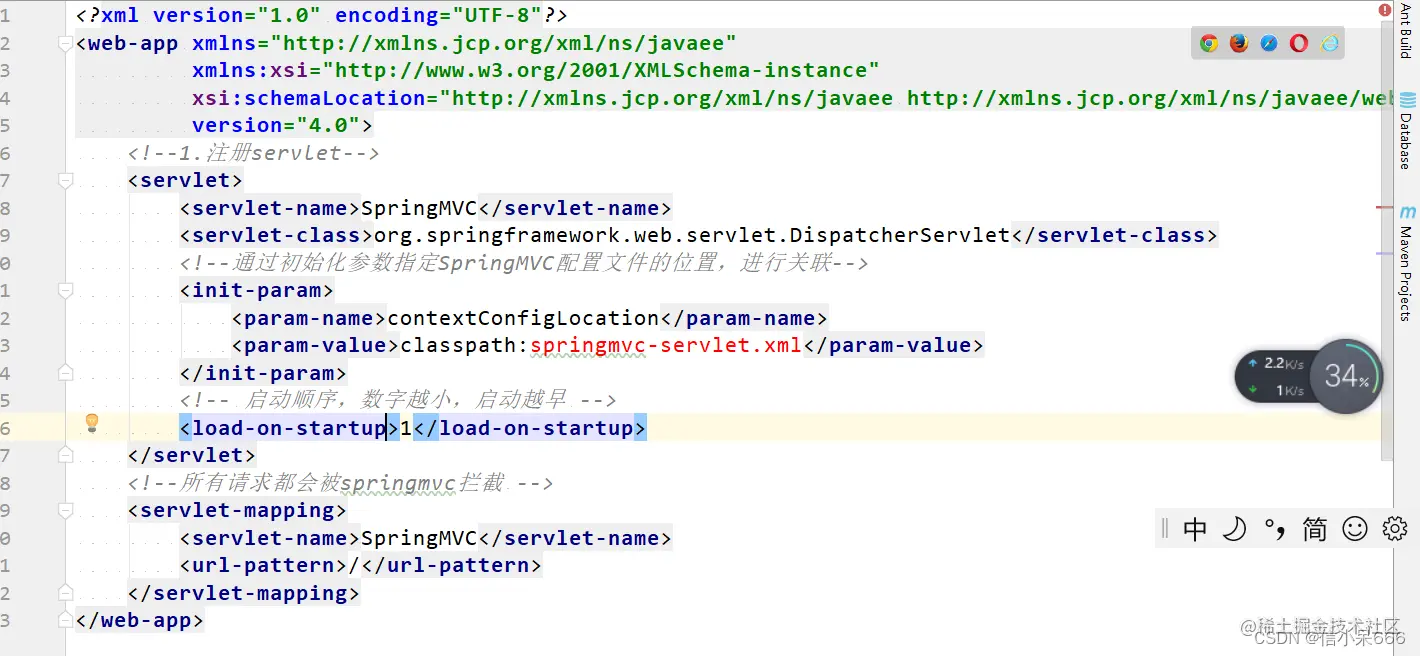Screen dimensions: 1420x656
Task: Open preview in Firefox browser
Action: (x=1239, y=43)
